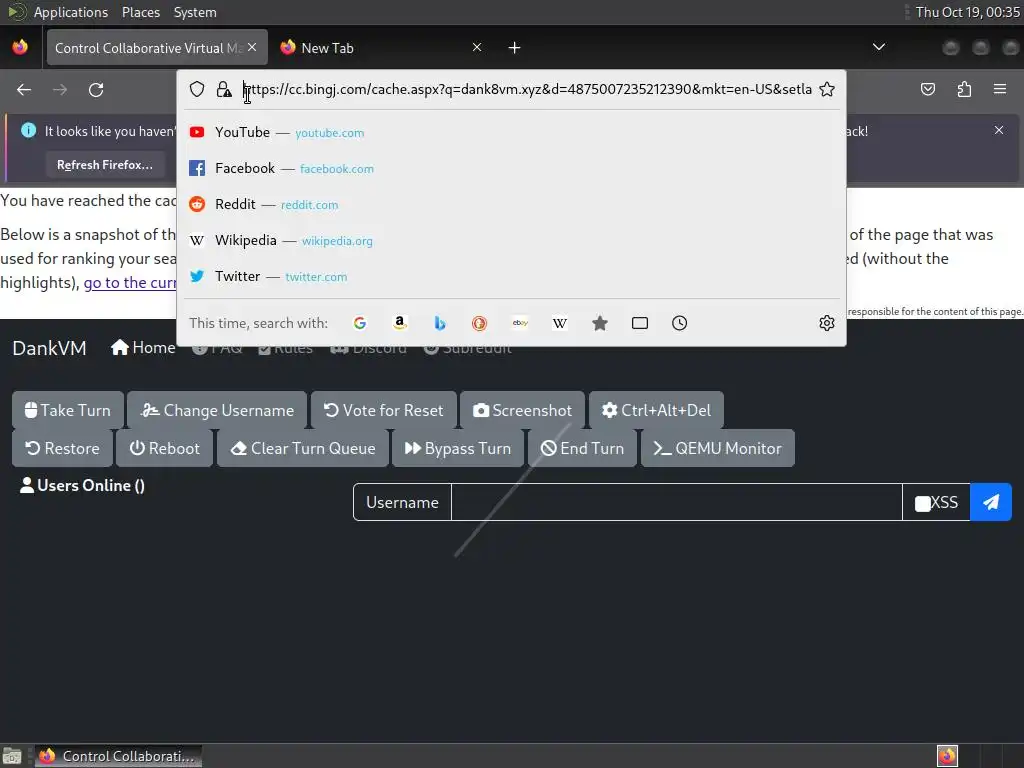
Task: Click the chat message input field
Action: 677,502
